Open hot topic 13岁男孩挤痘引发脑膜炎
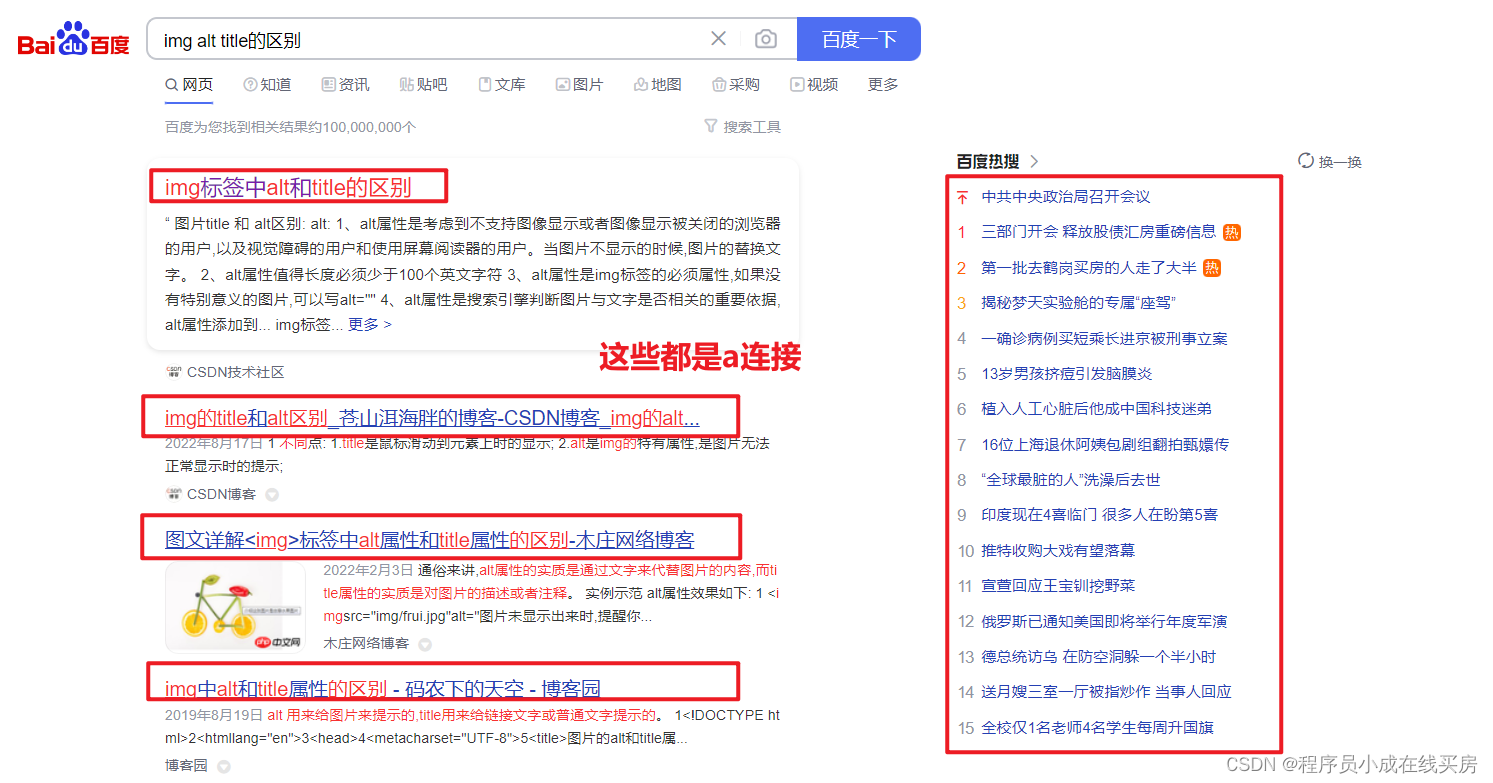1493x783 pixels. point(1067,374)
